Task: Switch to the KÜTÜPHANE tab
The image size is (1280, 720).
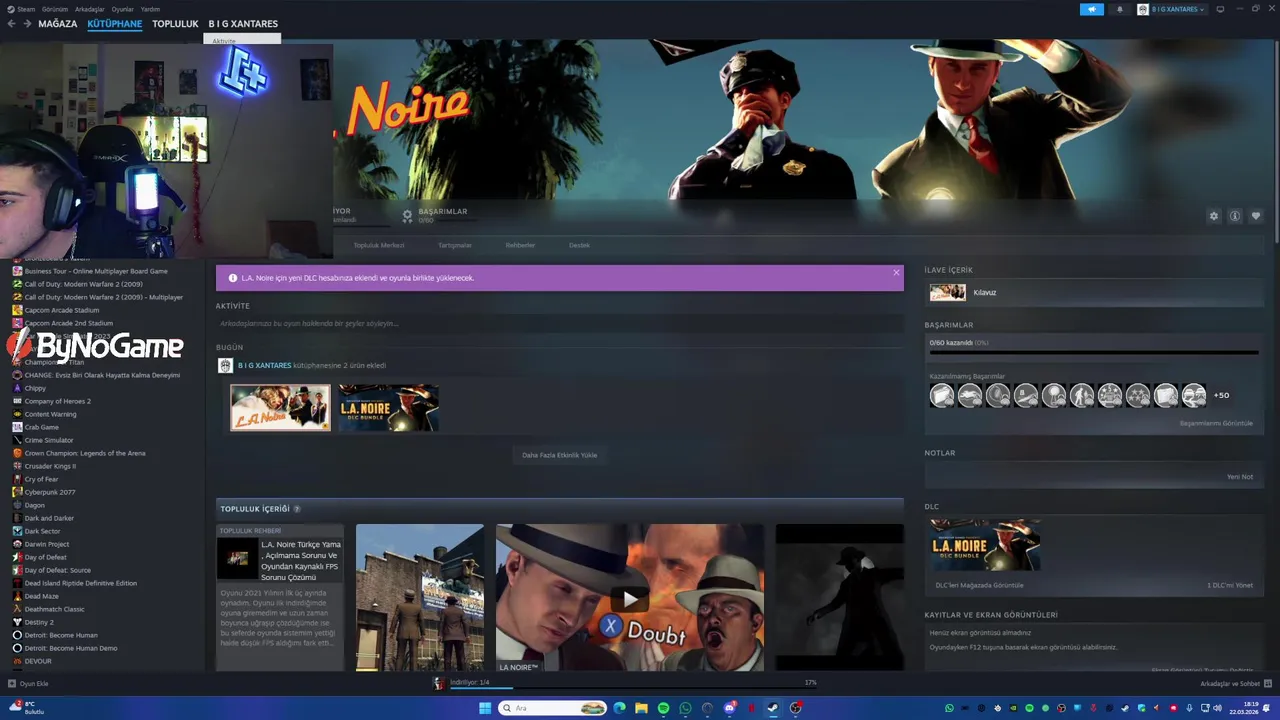Action: click(x=114, y=24)
